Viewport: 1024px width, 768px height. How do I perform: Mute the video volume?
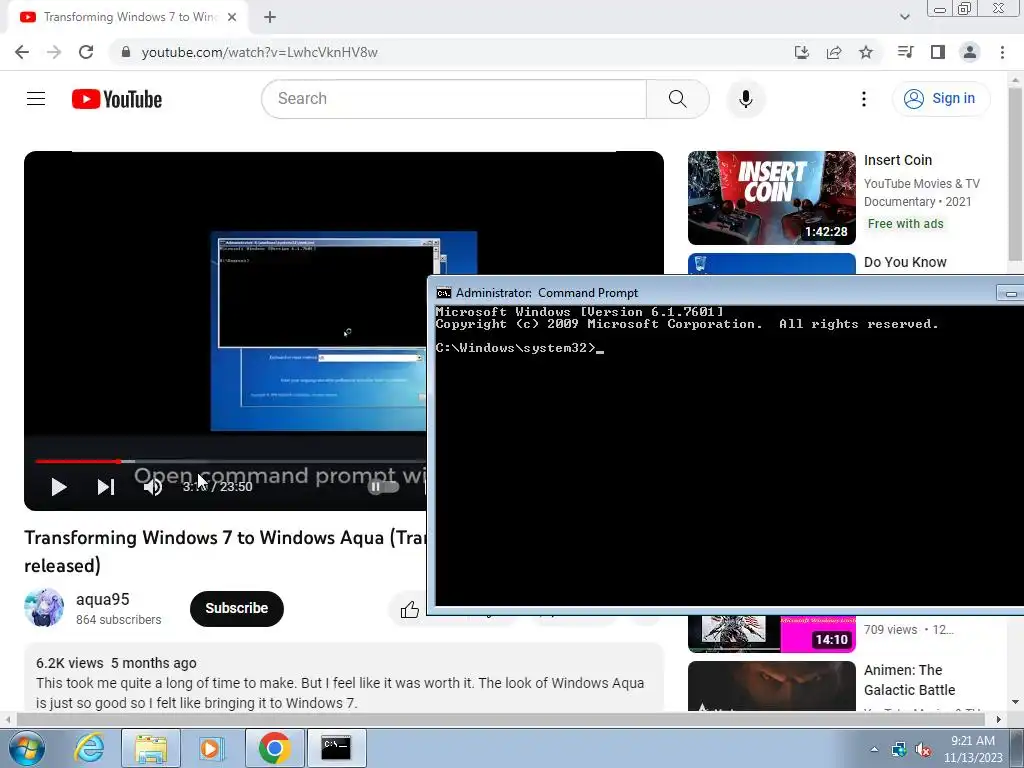click(153, 487)
